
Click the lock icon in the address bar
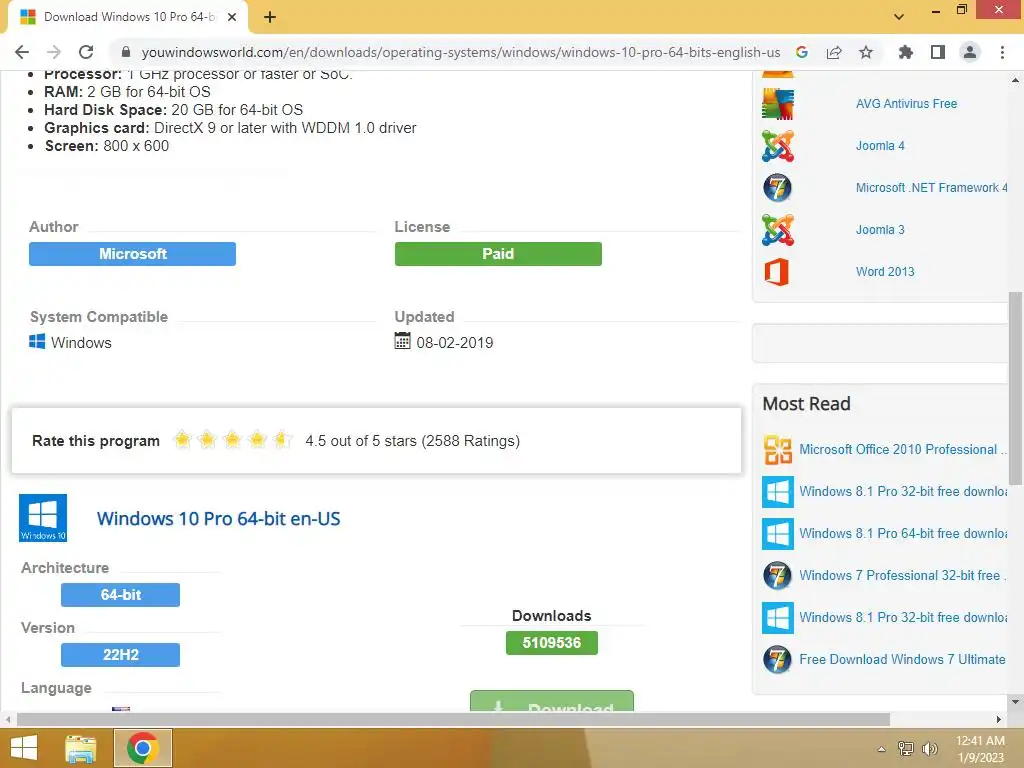pyautogui.click(x=126, y=52)
